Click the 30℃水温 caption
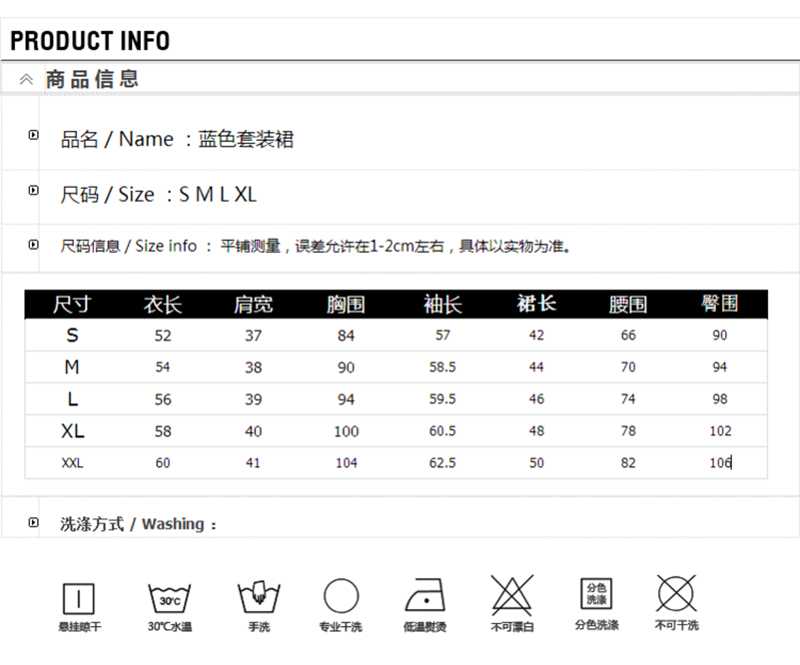Screen dimensions: 800x665 (170, 626)
